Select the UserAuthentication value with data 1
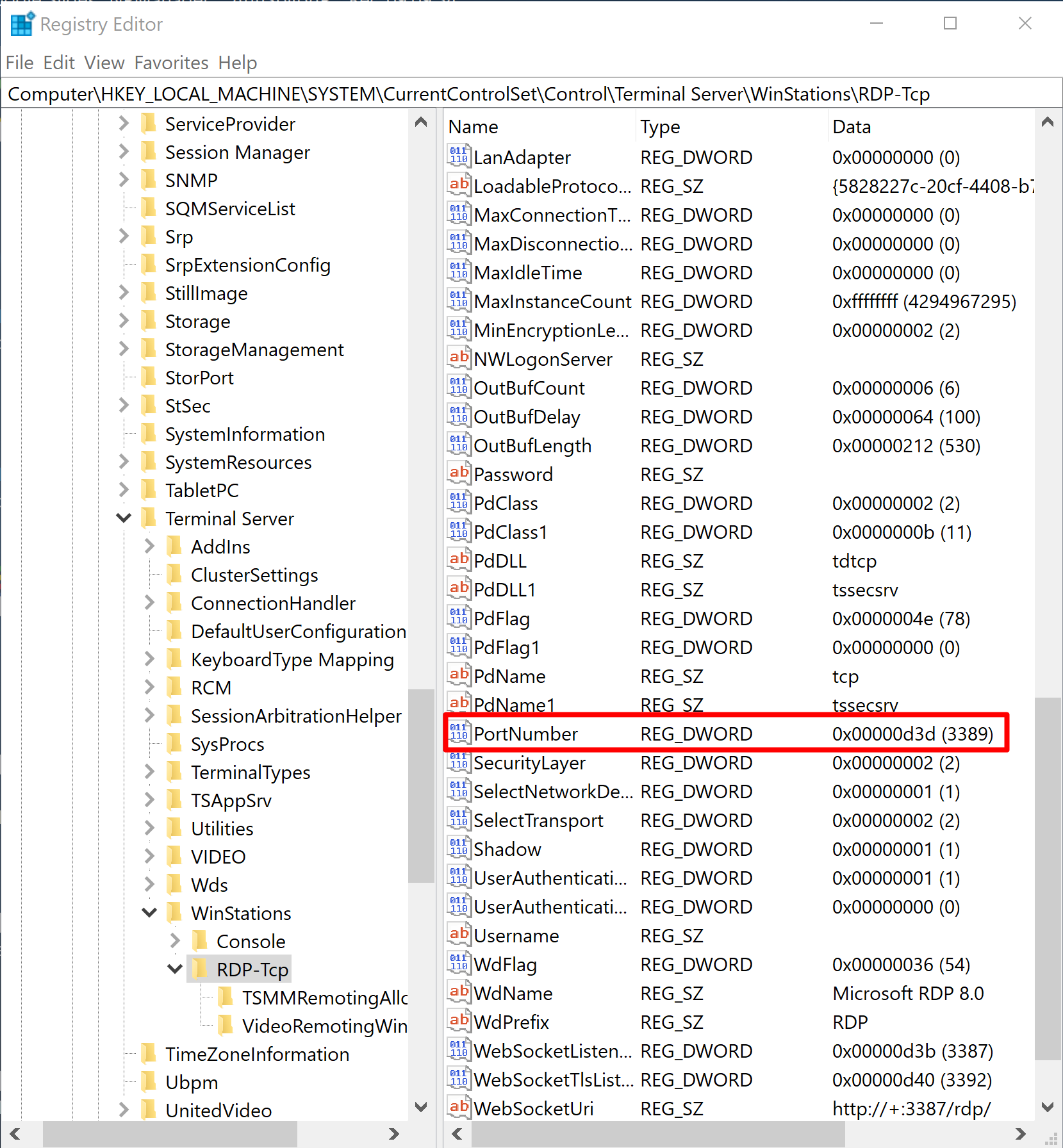1063x1148 pixels. click(x=550, y=878)
